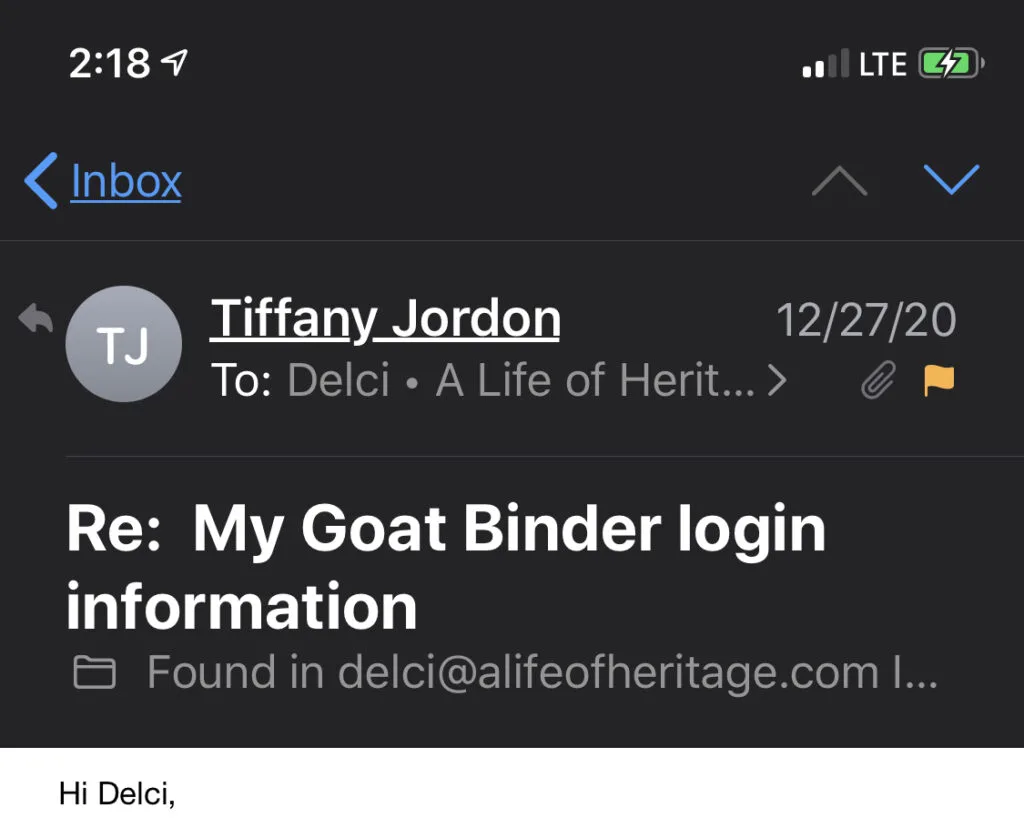Select recipient A Life of Herit...
The image size is (1024, 838).
pyautogui.click(x=595, y=379)
